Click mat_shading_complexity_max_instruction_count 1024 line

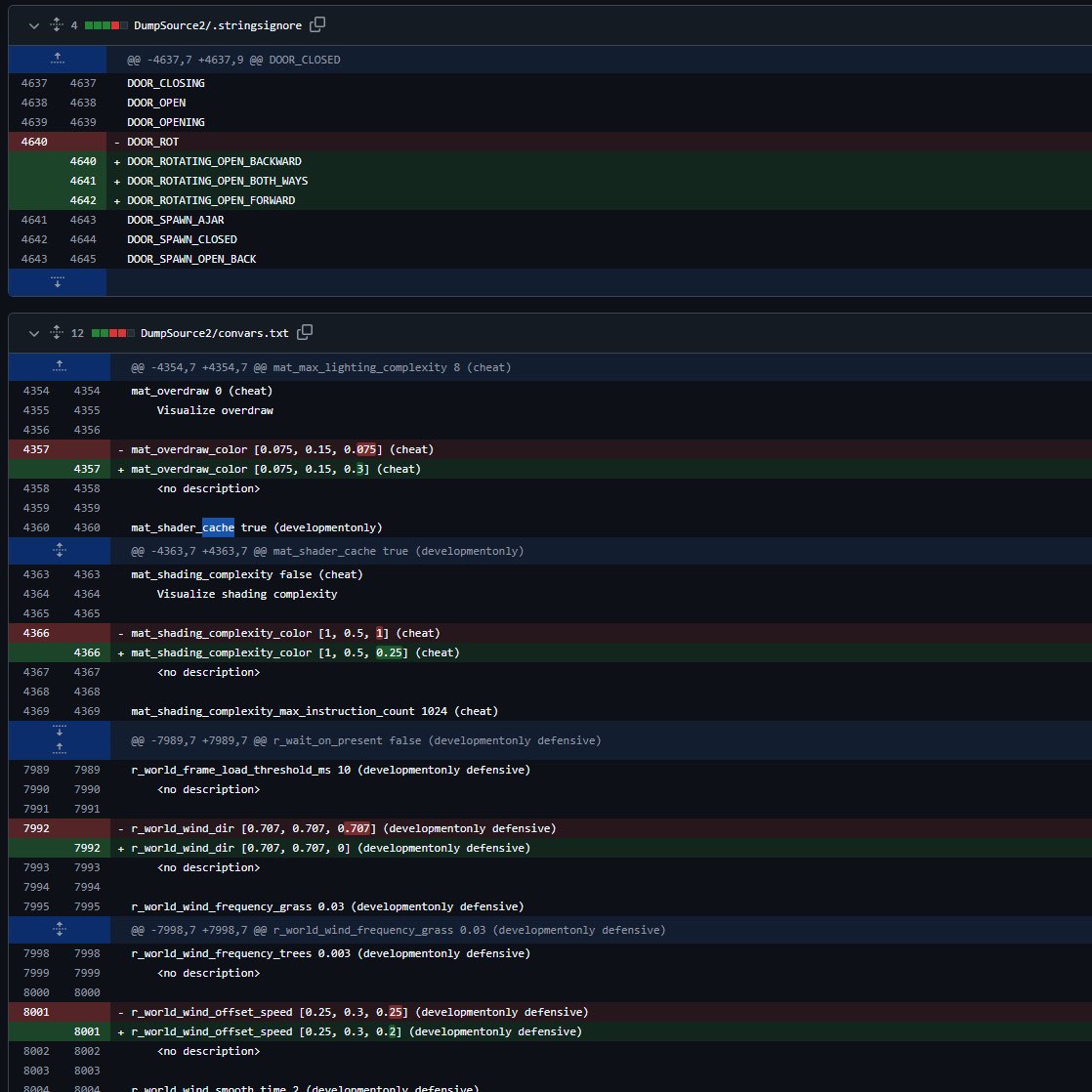315,711
